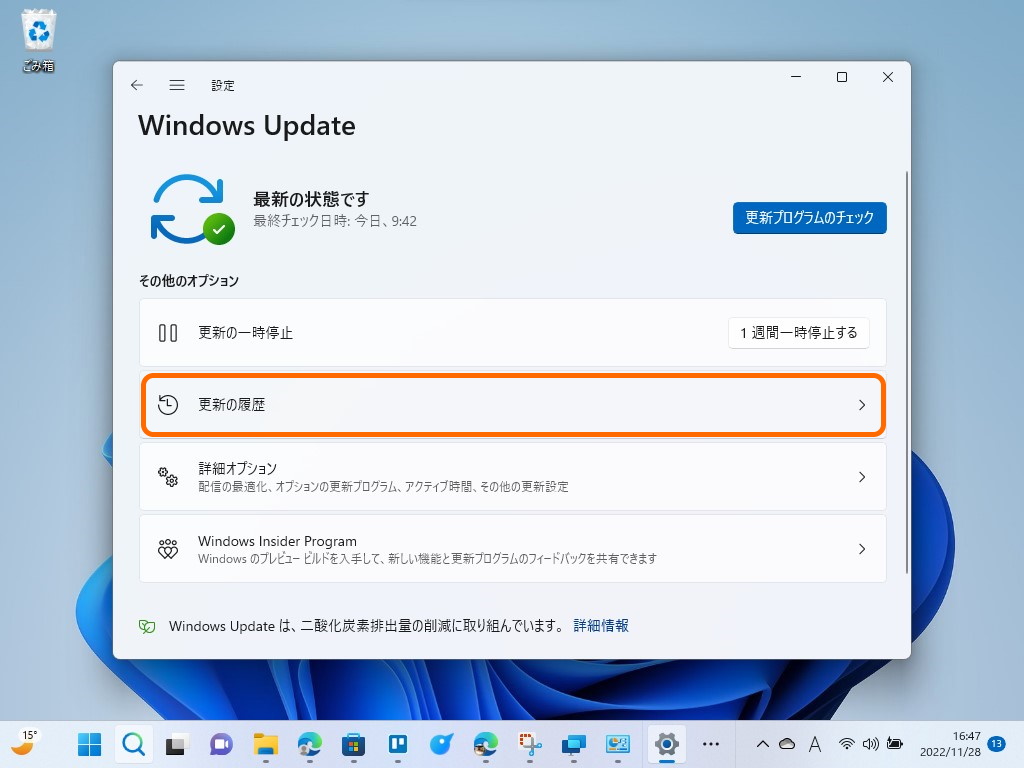Open Microsoft Store from the taskbar

pyautogui.click(x=352, y=744)
